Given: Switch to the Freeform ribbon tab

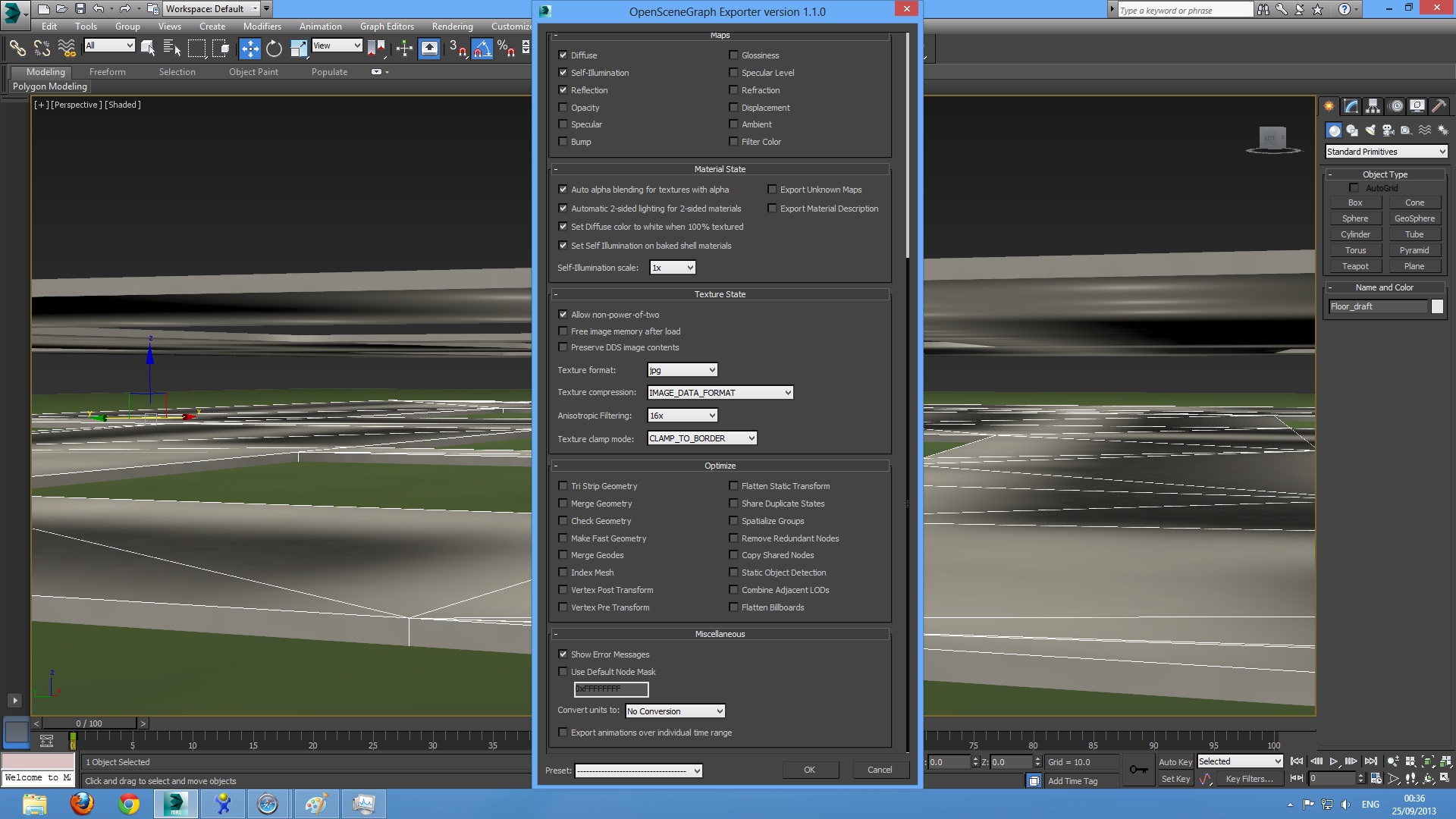Looking at the screenshot, I should tap(107, 72).
